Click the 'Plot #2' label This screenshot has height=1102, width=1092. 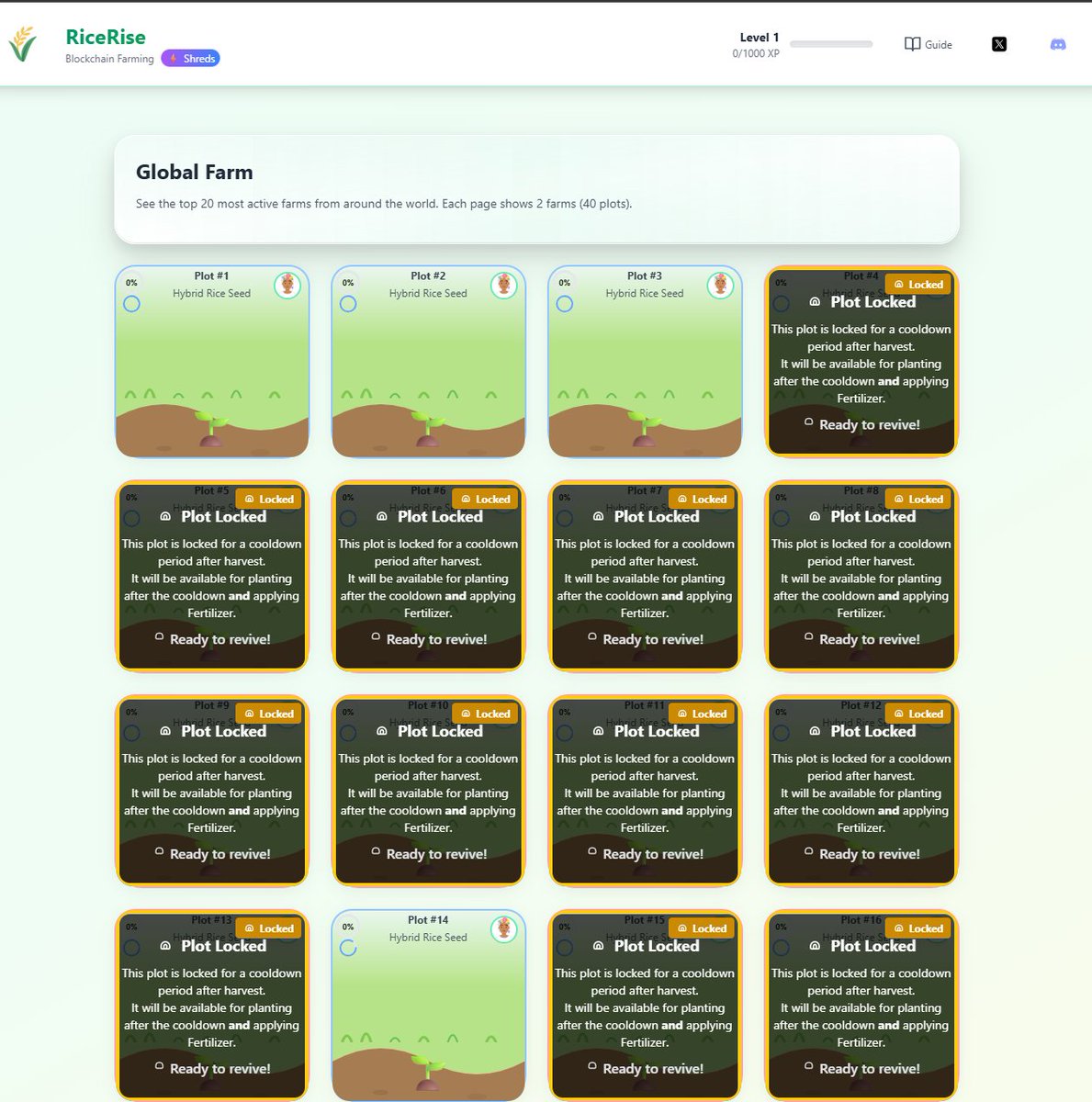click(428, 275)
